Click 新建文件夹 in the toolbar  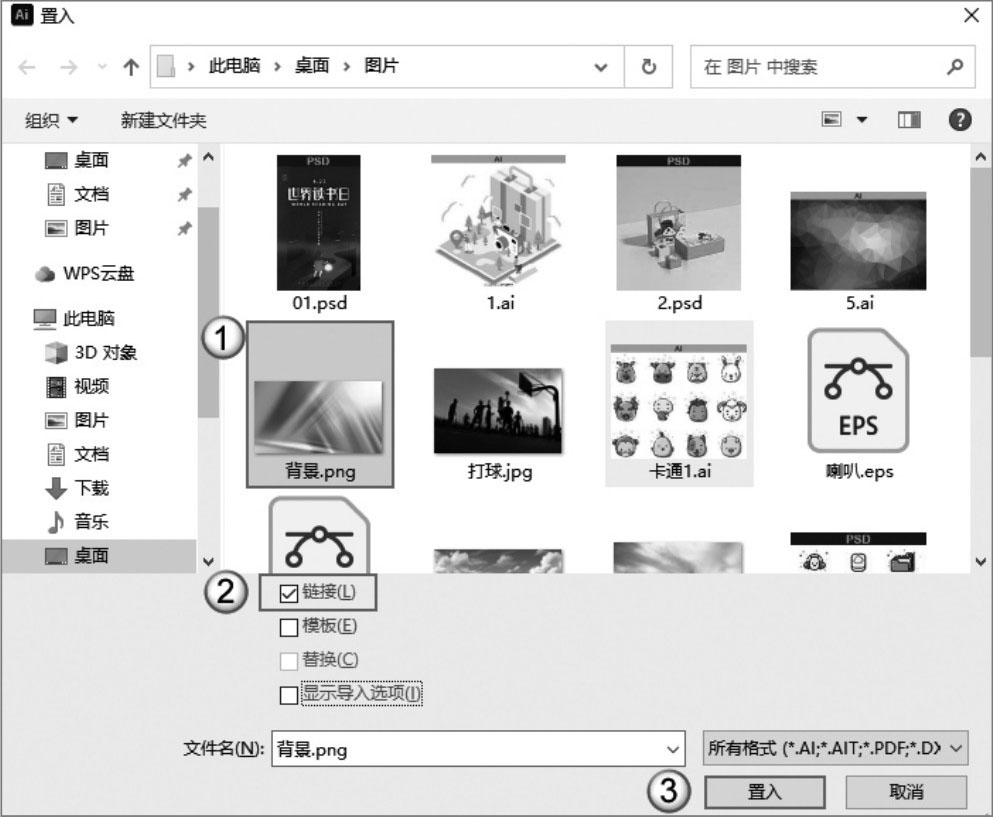[163, 120]
